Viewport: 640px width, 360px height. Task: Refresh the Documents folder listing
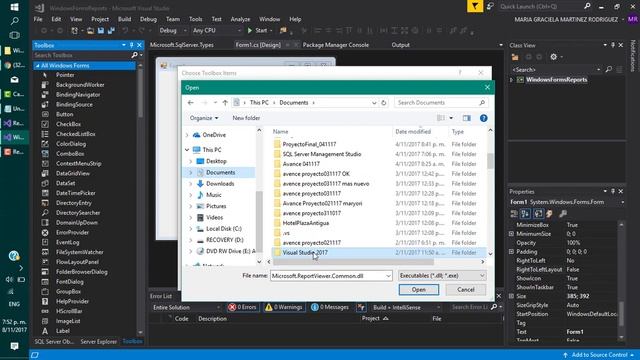coord(384,103)
